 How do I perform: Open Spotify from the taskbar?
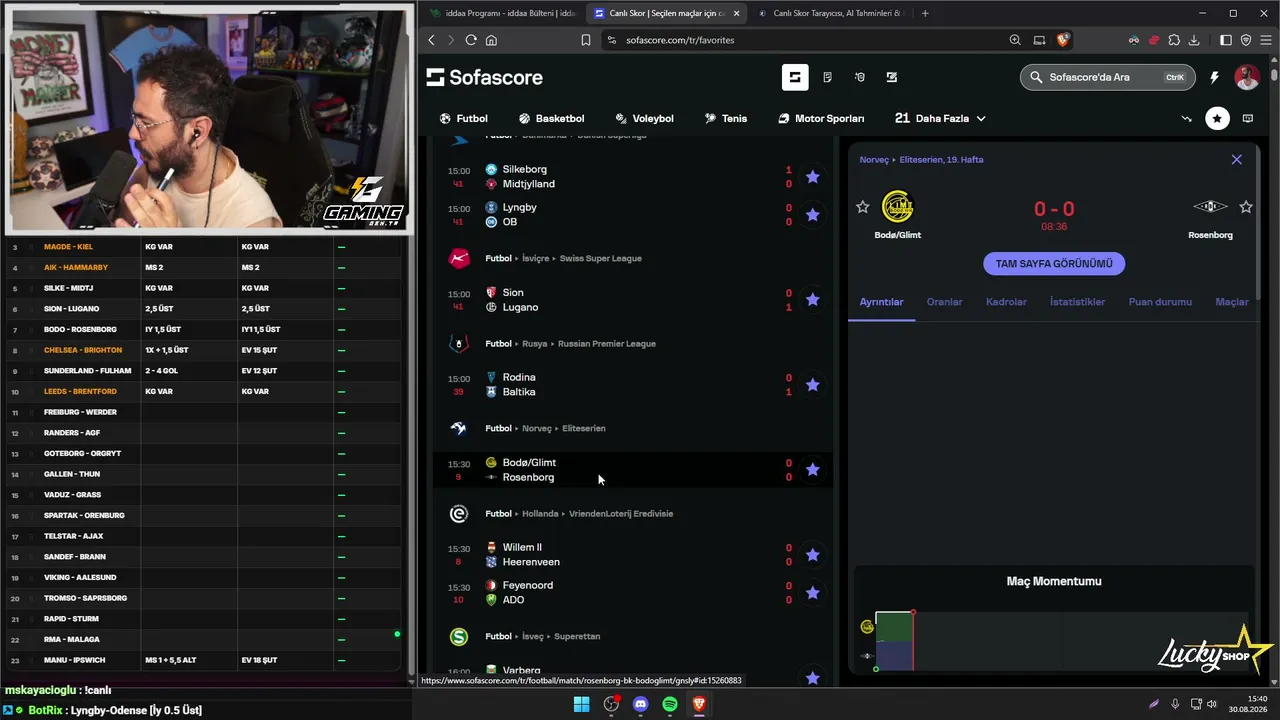(x=670, y=704)
